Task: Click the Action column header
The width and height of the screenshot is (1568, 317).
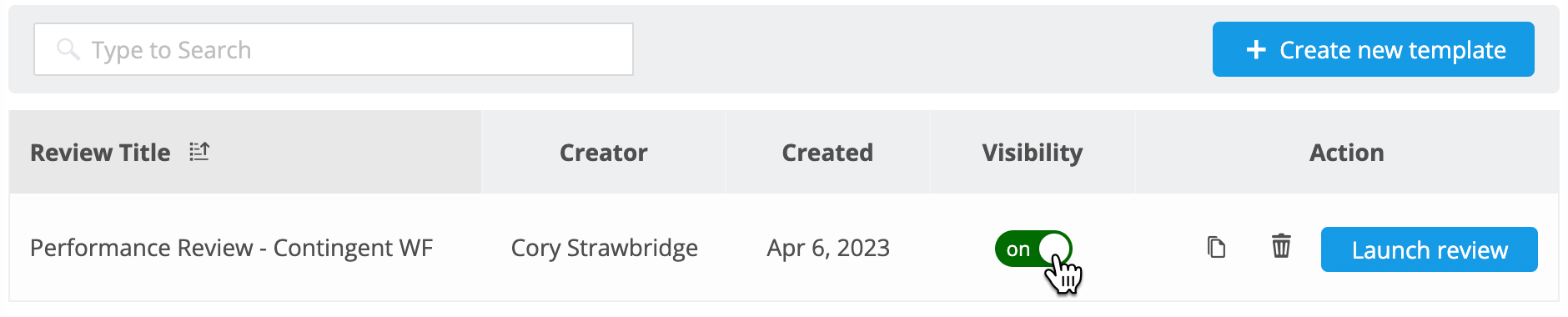Action: [x=1347, y=153]
